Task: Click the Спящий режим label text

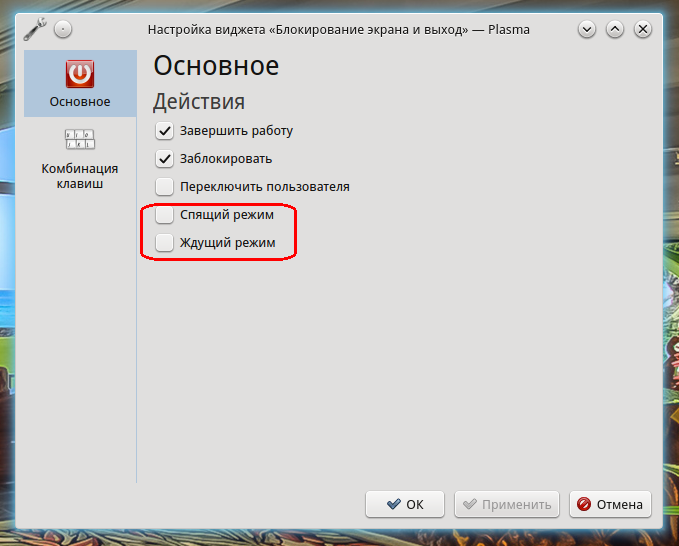Action: click(x=227, y=215)
